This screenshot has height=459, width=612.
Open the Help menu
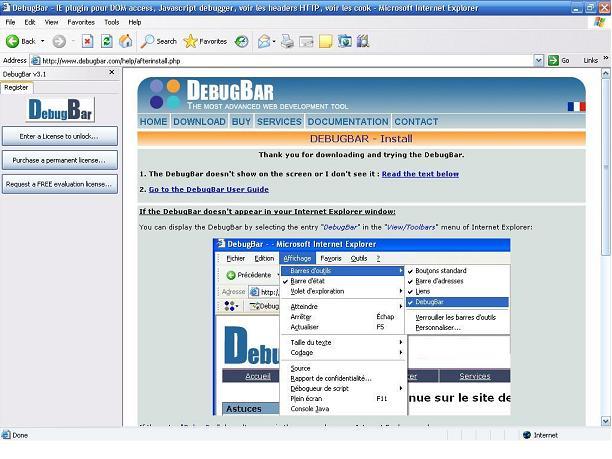click(135, 22)
